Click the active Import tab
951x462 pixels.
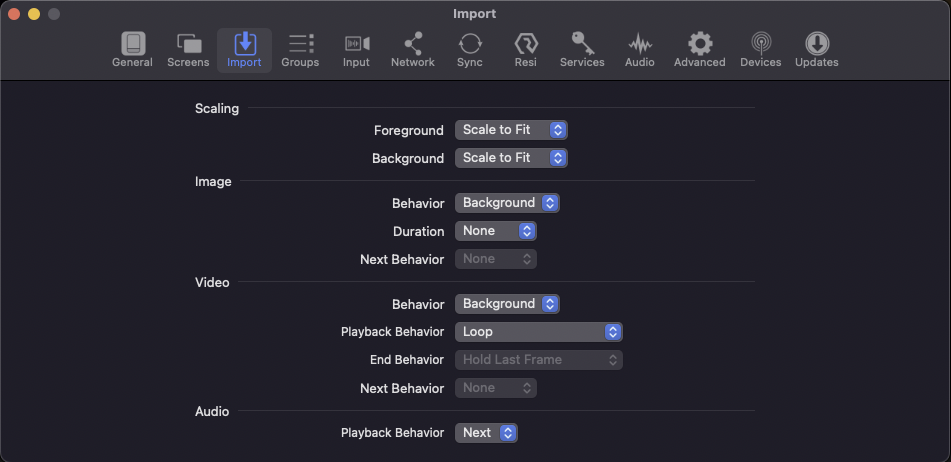(x=244, y=50)
